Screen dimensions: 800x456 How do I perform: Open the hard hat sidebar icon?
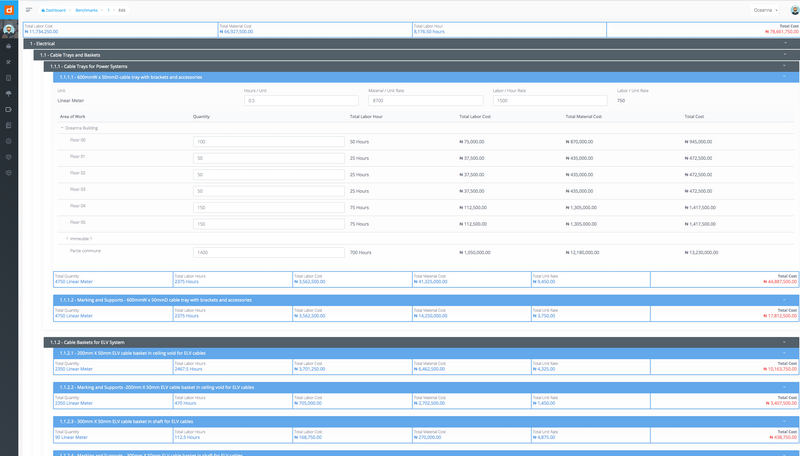(8, 46)
